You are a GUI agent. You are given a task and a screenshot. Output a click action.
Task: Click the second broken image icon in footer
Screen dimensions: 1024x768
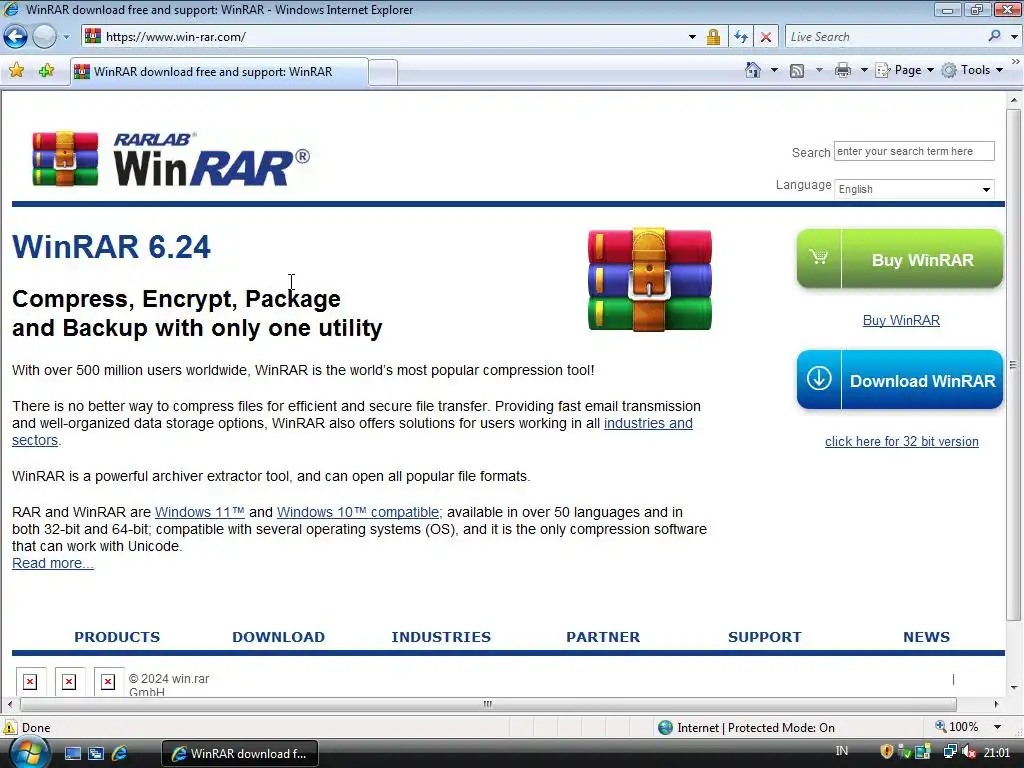tap(69, 682)
